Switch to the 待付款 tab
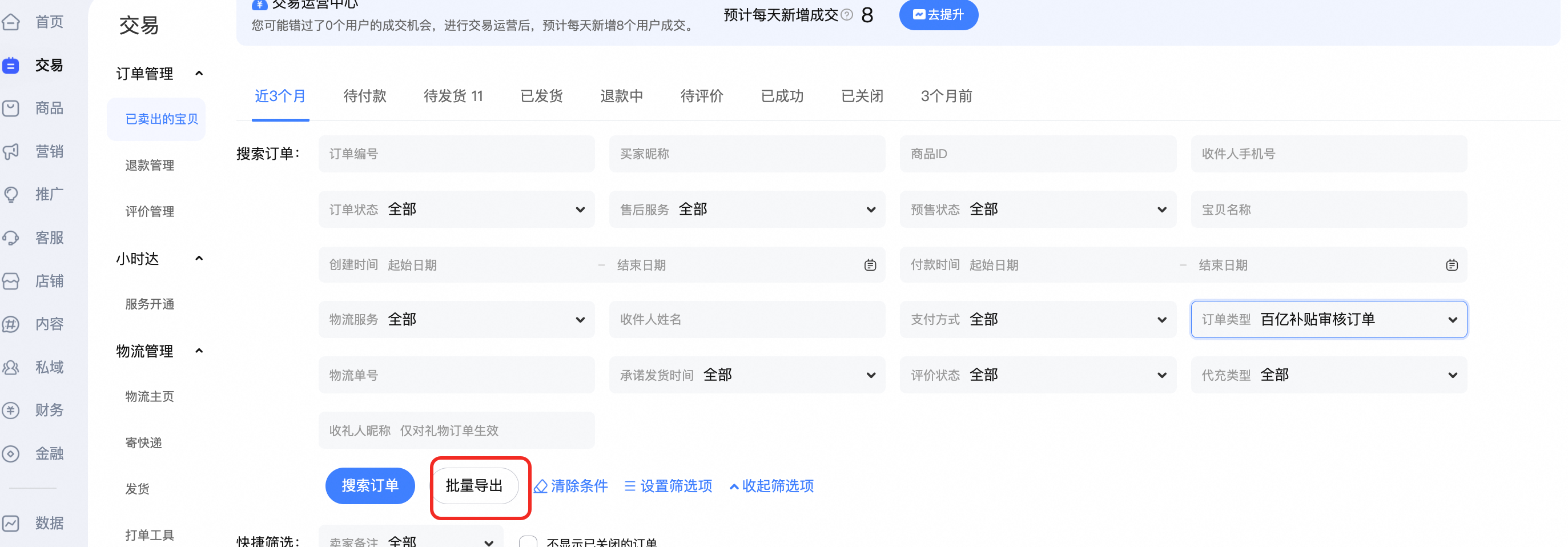The width and height of the screenshot is (1568, 547). (365, 96)
